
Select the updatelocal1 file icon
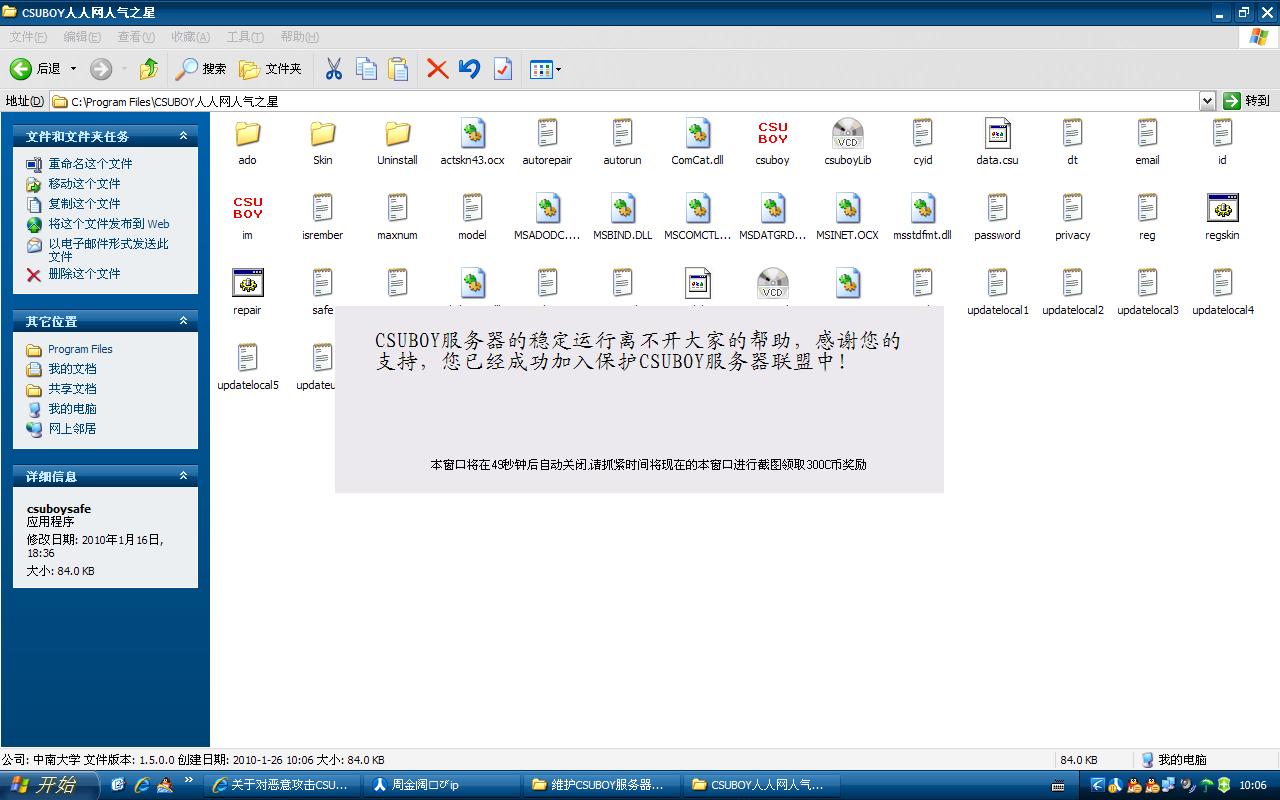point(997,283)
